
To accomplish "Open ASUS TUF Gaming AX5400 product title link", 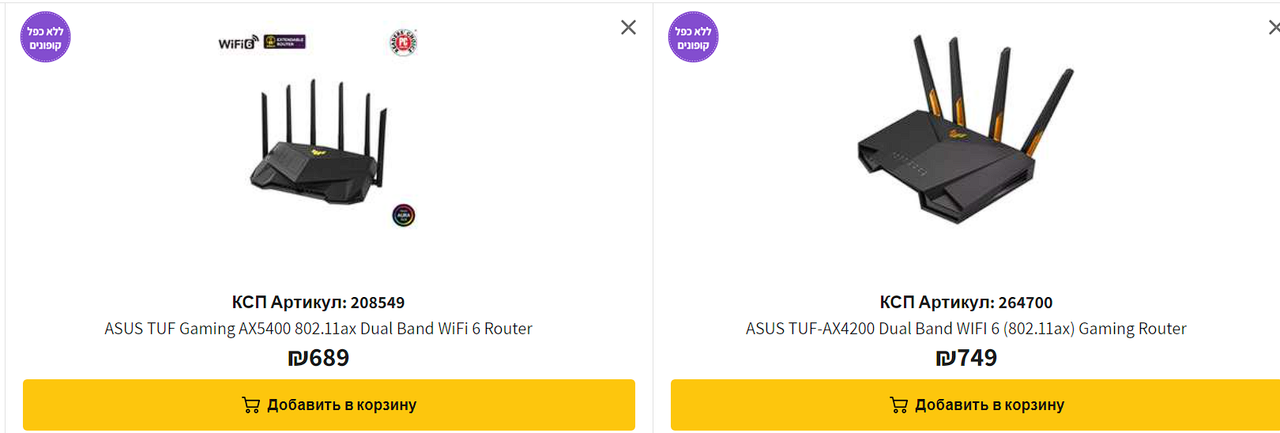I will point(318,328).
